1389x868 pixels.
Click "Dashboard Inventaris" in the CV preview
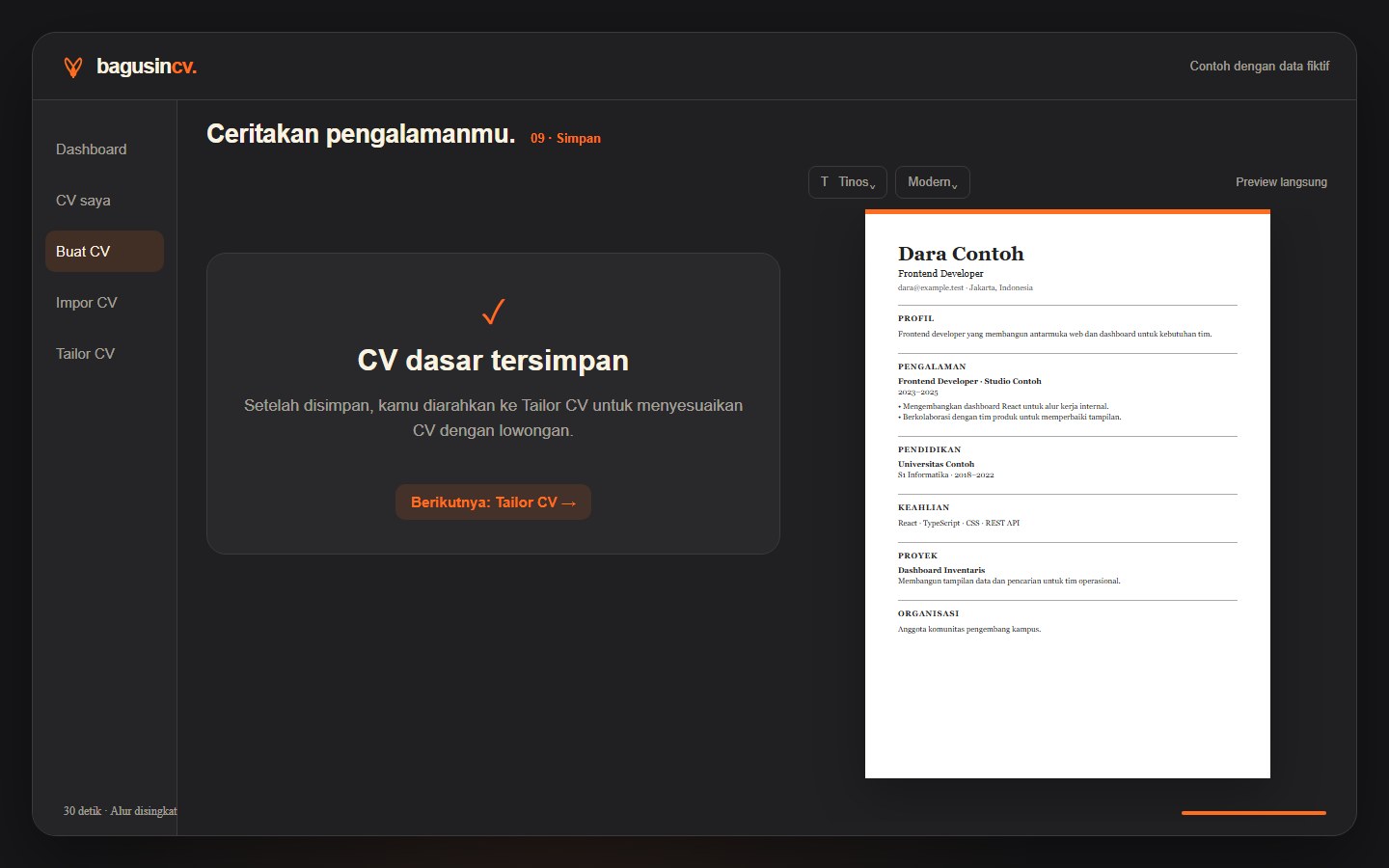click(941, 570)
